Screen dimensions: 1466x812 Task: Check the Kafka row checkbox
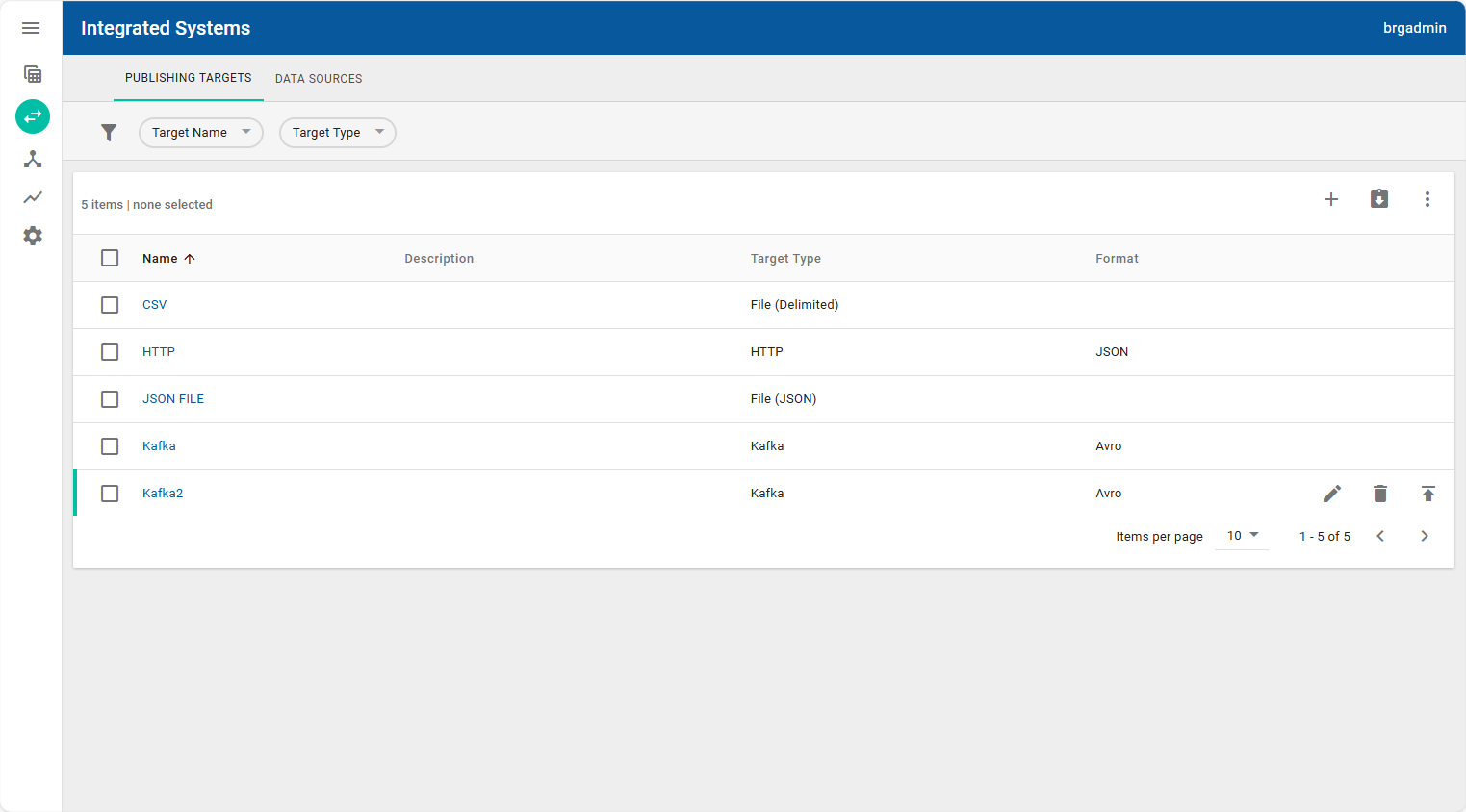(110, 445)
